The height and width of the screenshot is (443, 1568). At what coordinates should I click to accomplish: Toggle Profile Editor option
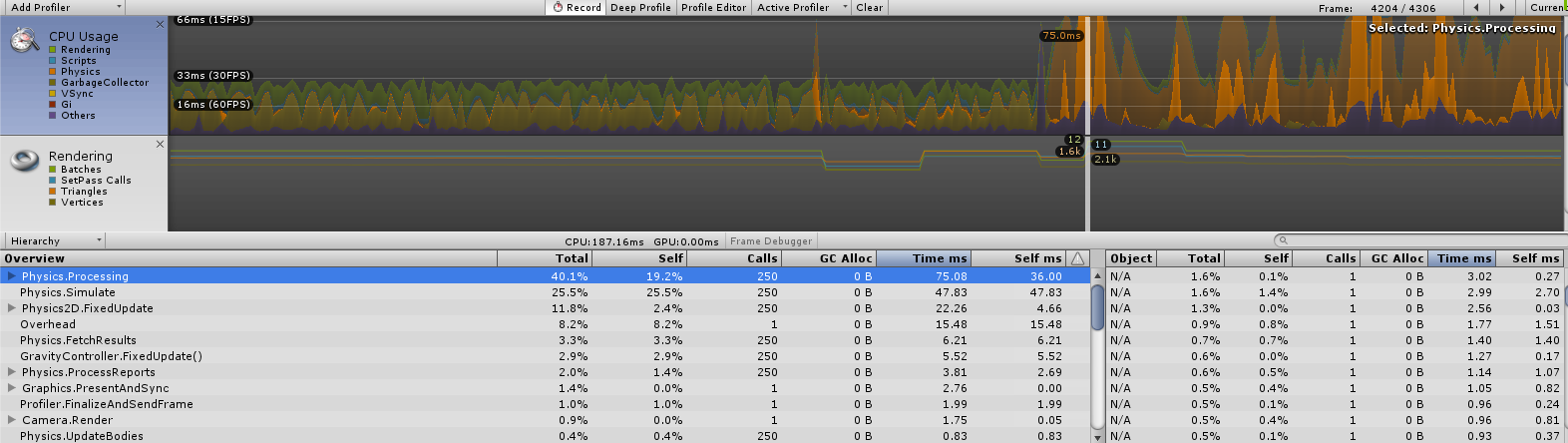click(713, 7)
